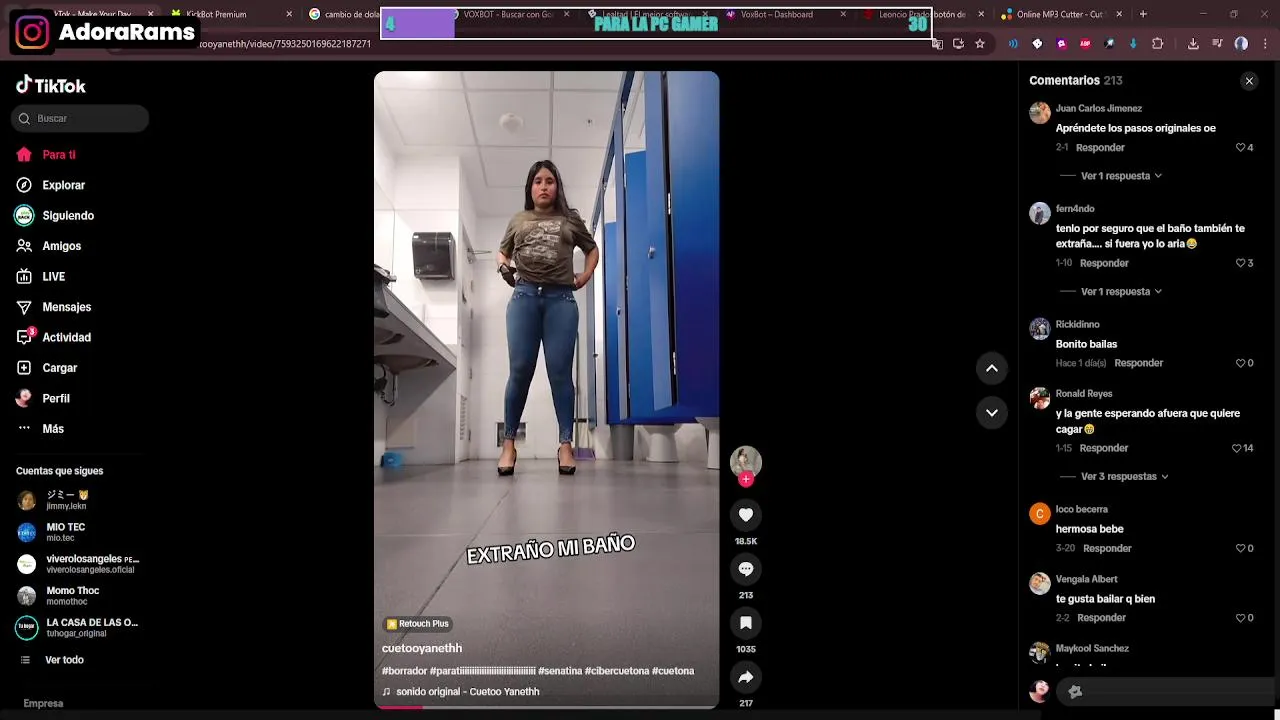Open creator avatar beside the video
This screenshot has height=720, width=1280.
(746, 461)
